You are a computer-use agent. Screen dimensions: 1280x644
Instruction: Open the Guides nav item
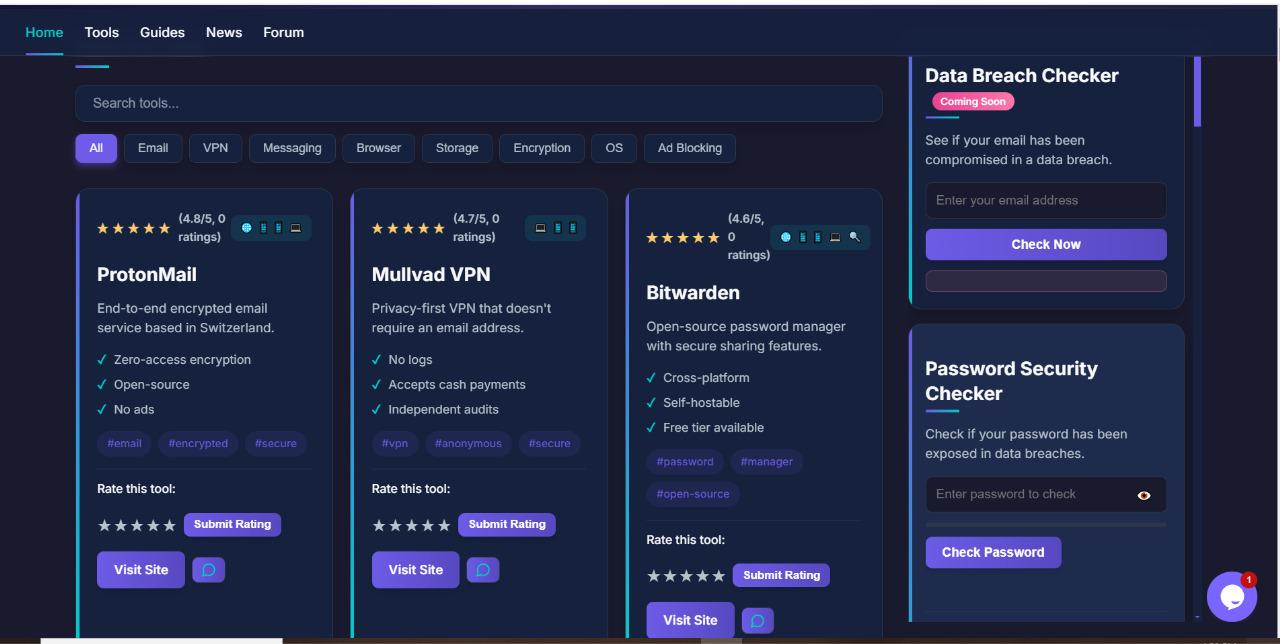(162, 32)
